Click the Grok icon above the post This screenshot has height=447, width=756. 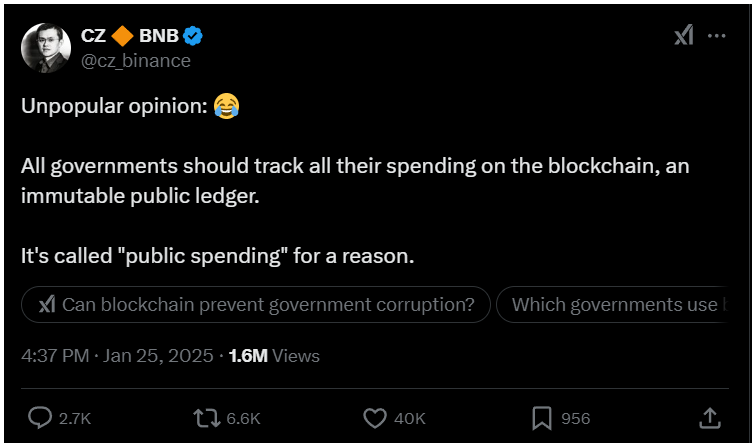pyautogui.click(x=684, y=36)
